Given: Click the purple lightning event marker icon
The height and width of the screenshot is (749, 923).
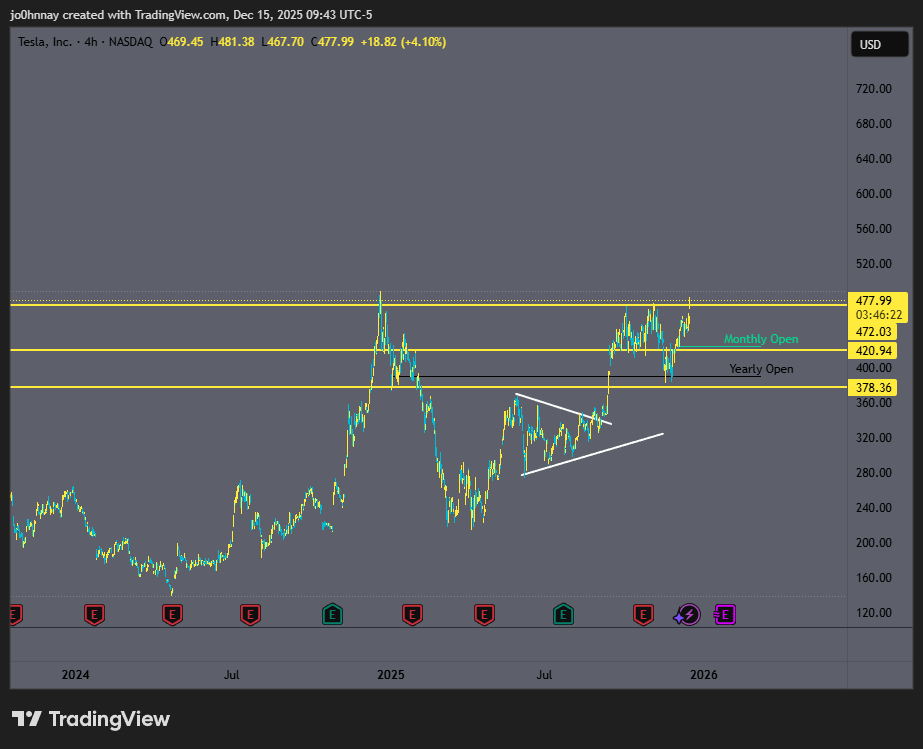Looking at the screenshot, I should (688, 615).
